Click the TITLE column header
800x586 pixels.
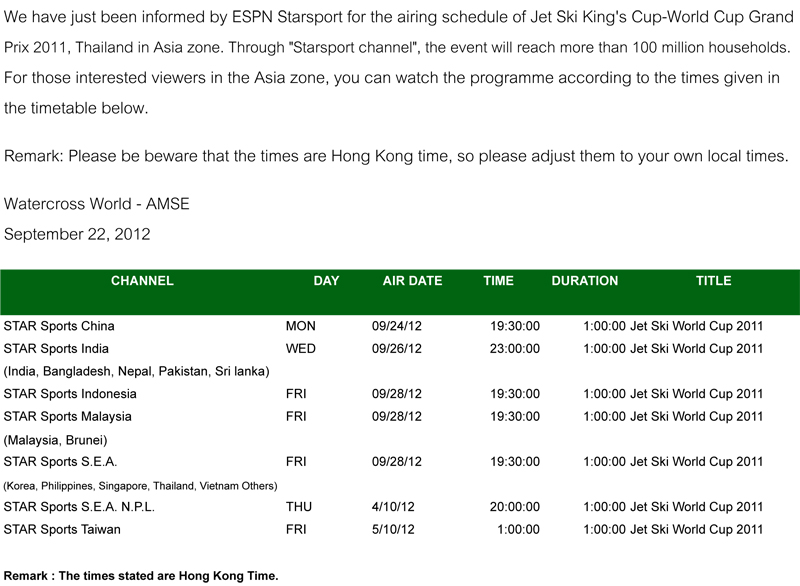714,281
